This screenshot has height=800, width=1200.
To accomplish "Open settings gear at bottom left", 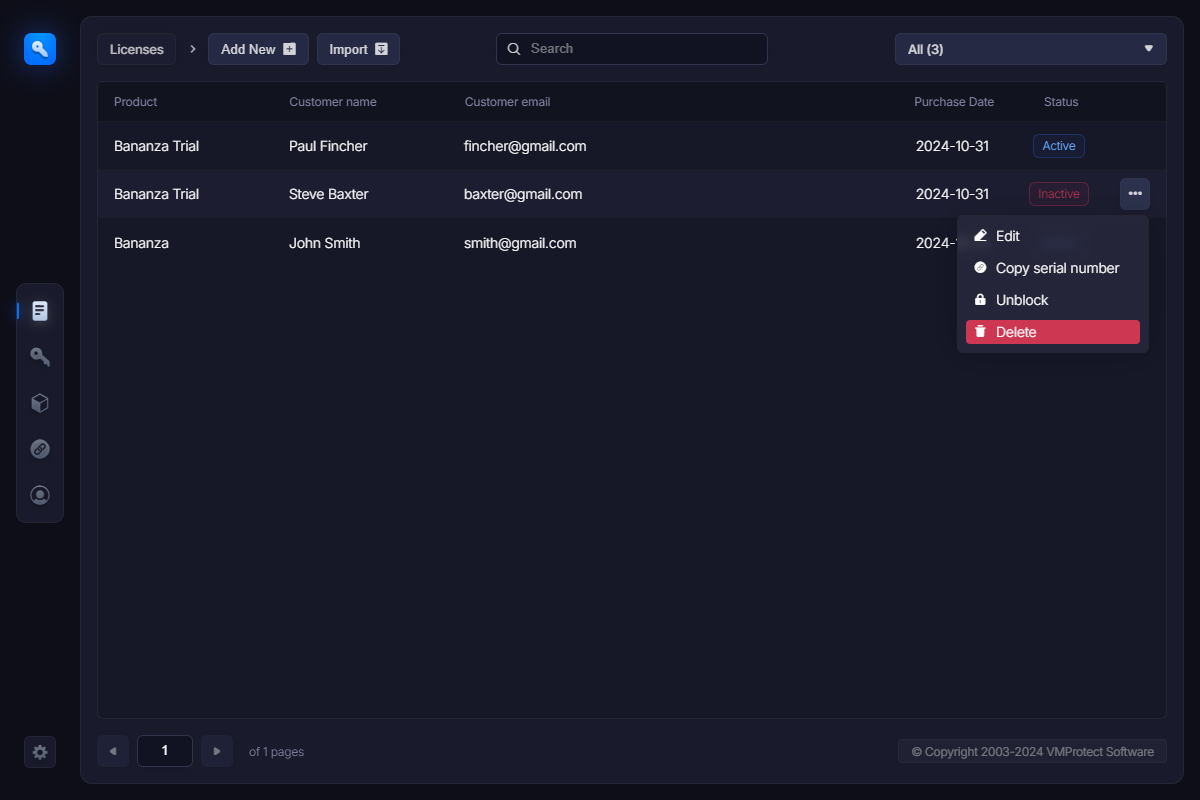I will click(40, 752).
